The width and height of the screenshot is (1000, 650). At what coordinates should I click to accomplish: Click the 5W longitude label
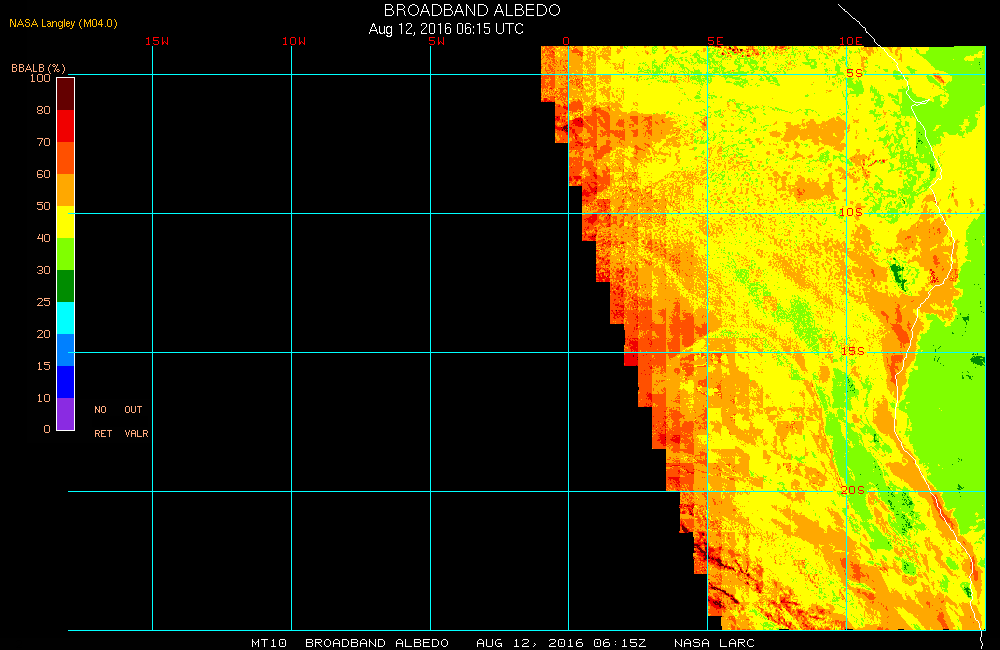(x=434, y=41)
